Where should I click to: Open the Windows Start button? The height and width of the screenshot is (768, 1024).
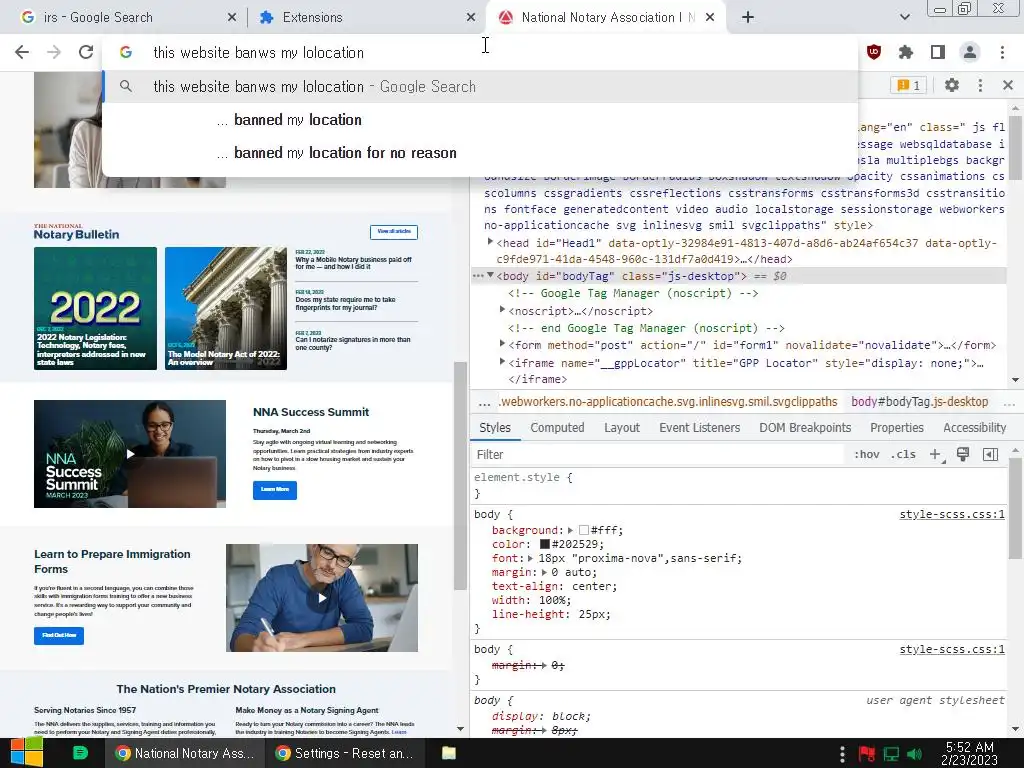click(x=26, y=753)
